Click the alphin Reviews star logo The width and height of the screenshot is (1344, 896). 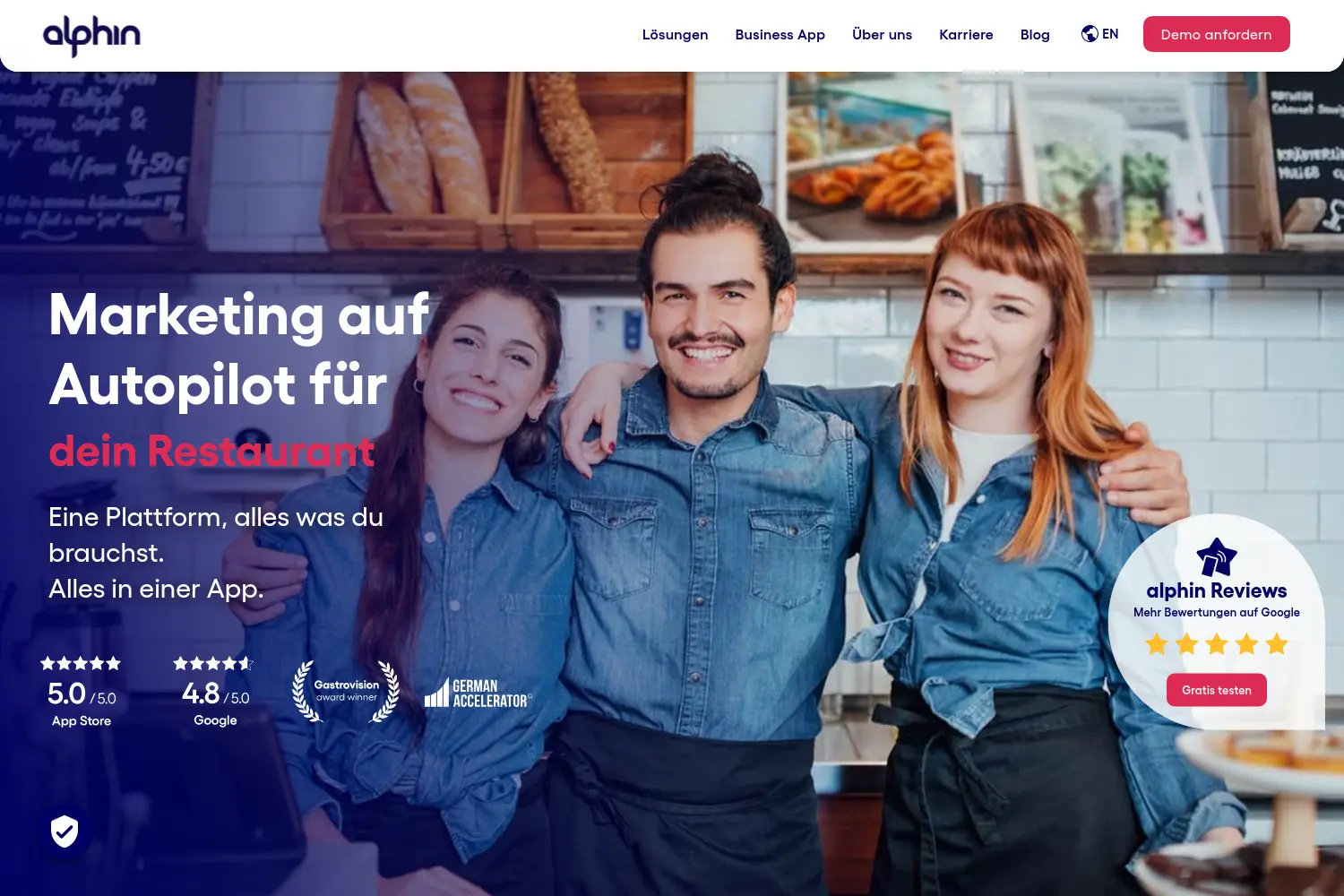point(1217,557)
